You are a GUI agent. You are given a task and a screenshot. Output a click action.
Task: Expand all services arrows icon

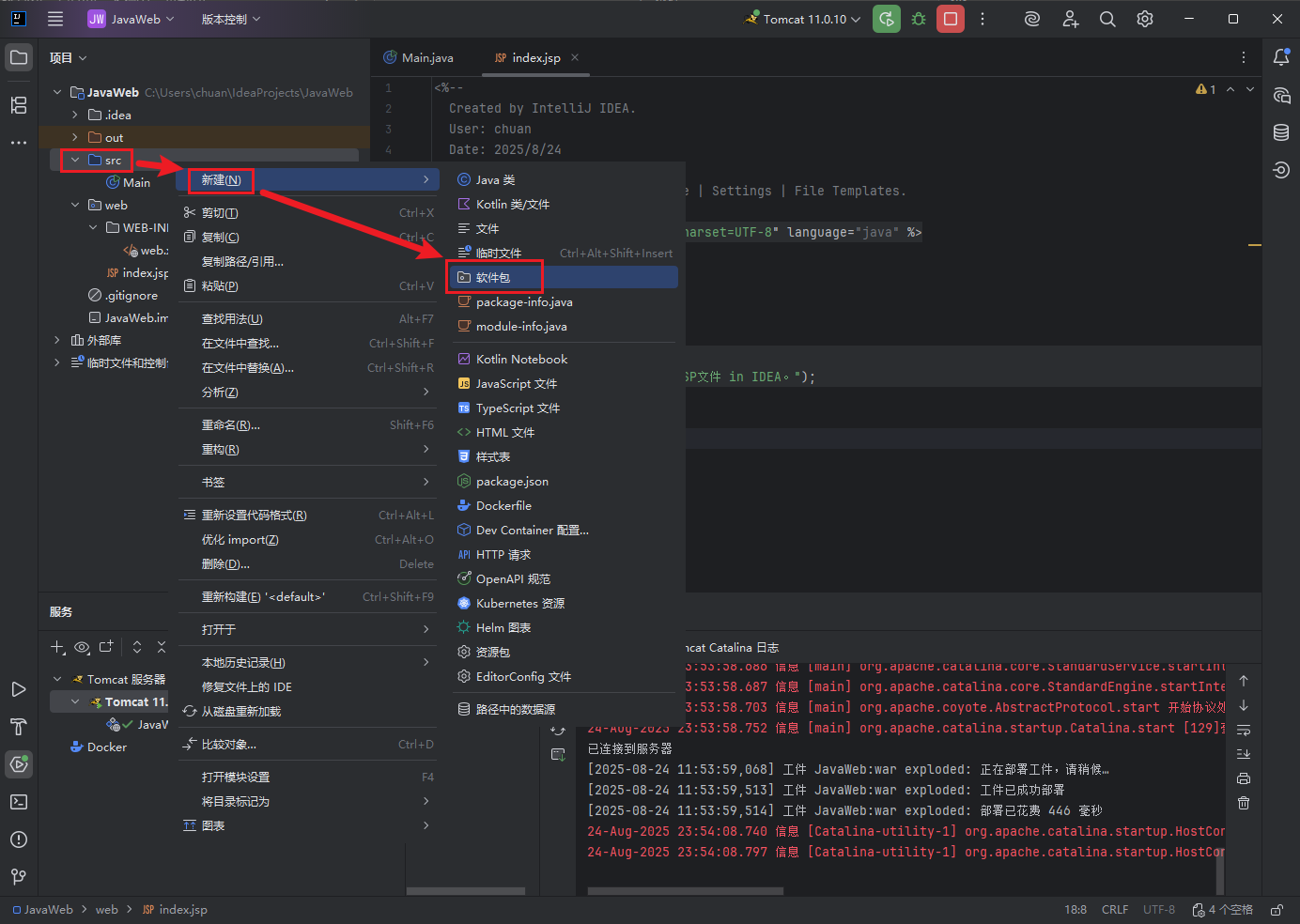(x=137, y=647)
